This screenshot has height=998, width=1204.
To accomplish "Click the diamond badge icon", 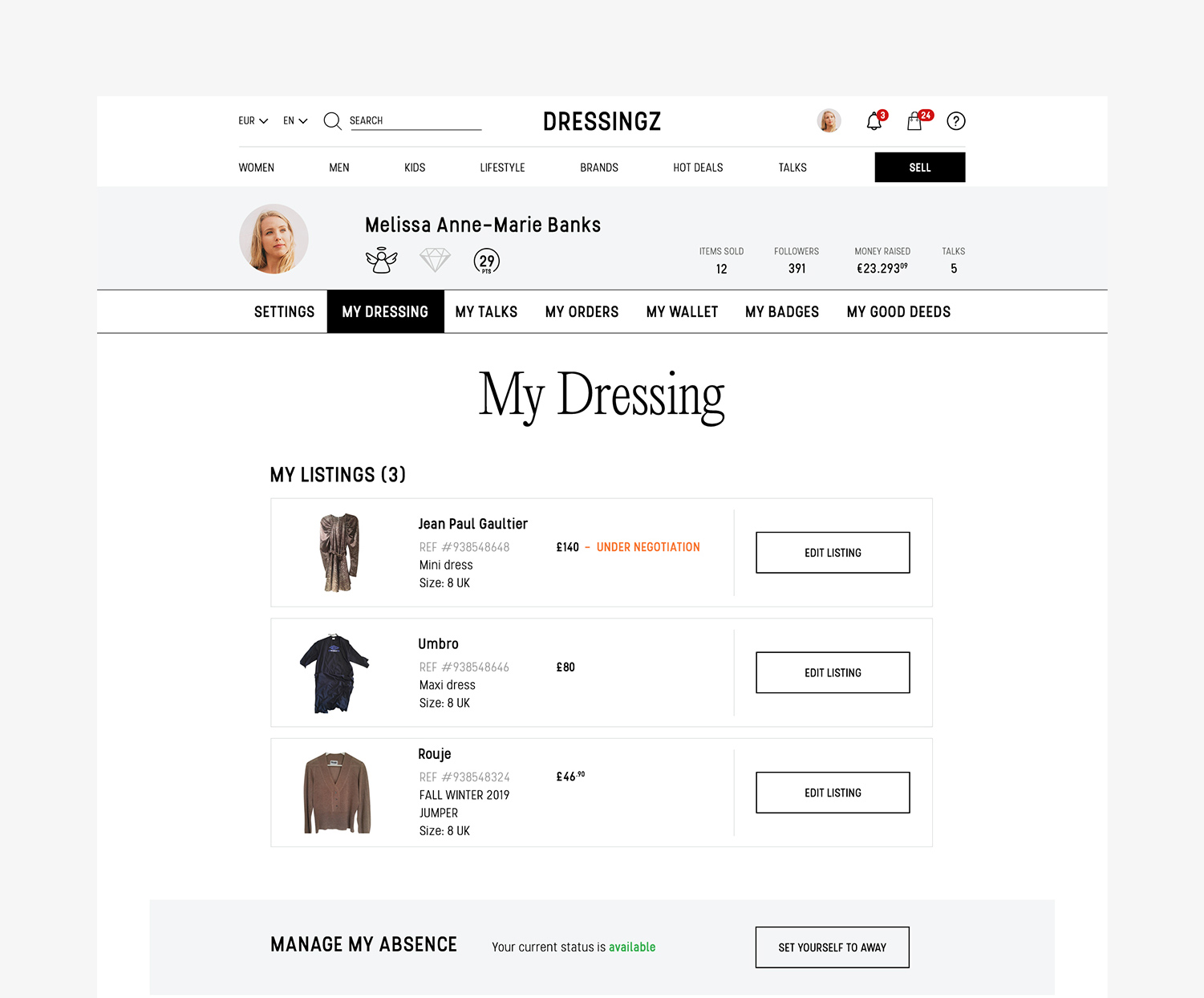I will (435, 259).
